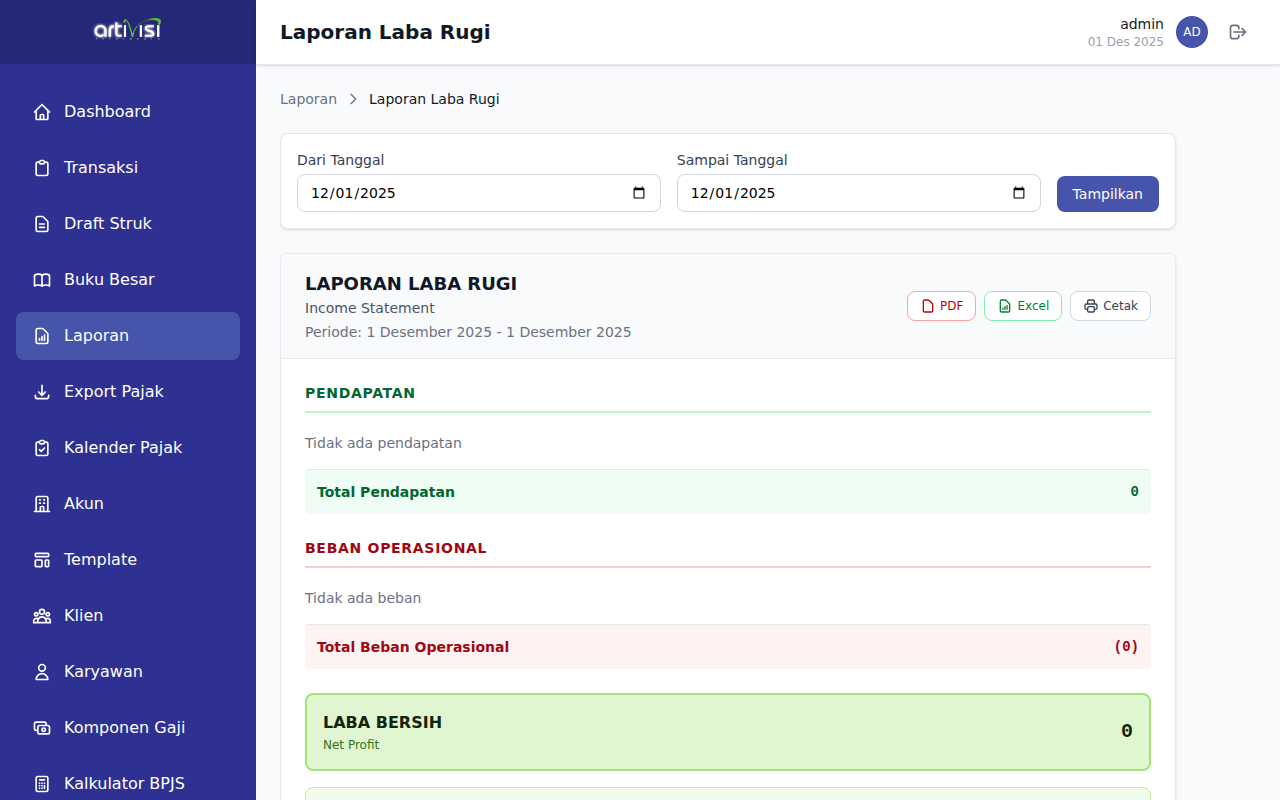Click the Buku Besar book icon
The width and height of the screenshot is (1280, 800).
(x=42, y=280)
